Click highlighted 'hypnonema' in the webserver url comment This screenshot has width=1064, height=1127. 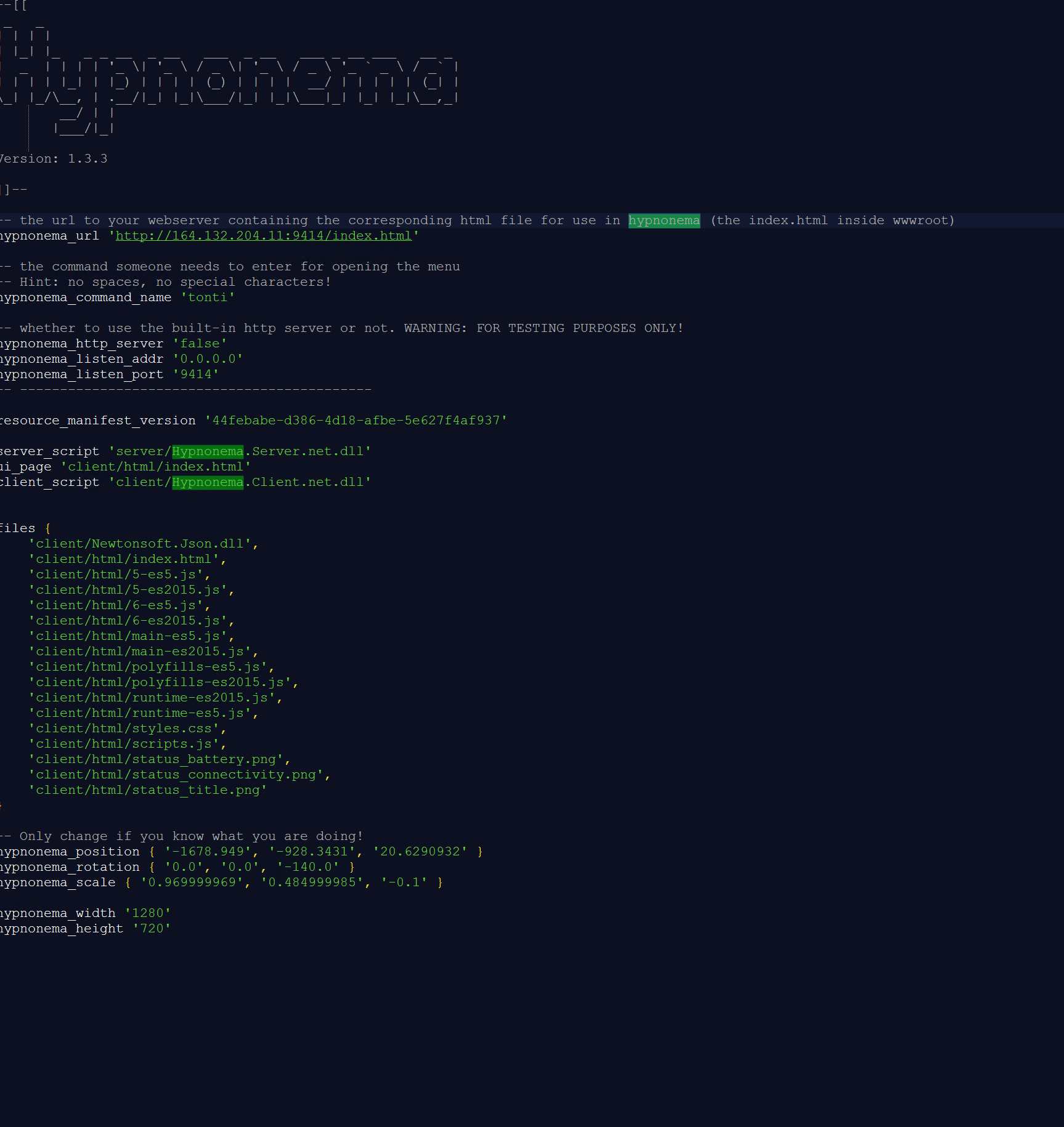coord(664,220)
